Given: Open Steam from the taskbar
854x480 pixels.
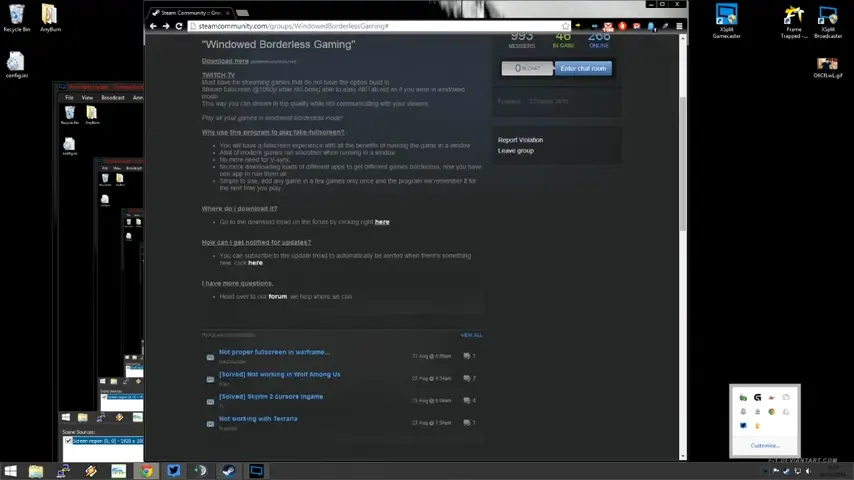Looking at the screenshot, I should coord(229,471).
